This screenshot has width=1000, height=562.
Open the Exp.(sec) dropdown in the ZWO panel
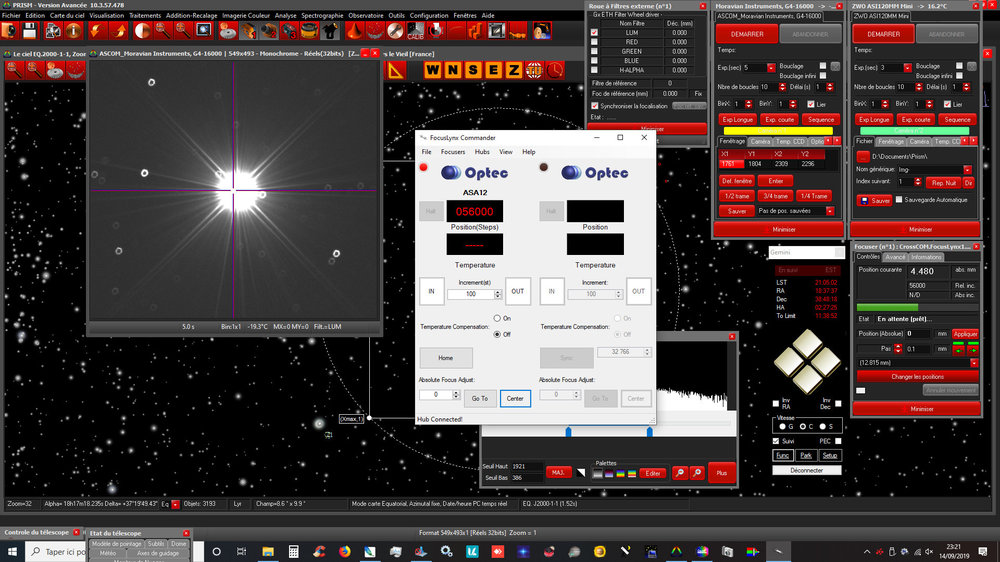point(908,68)
